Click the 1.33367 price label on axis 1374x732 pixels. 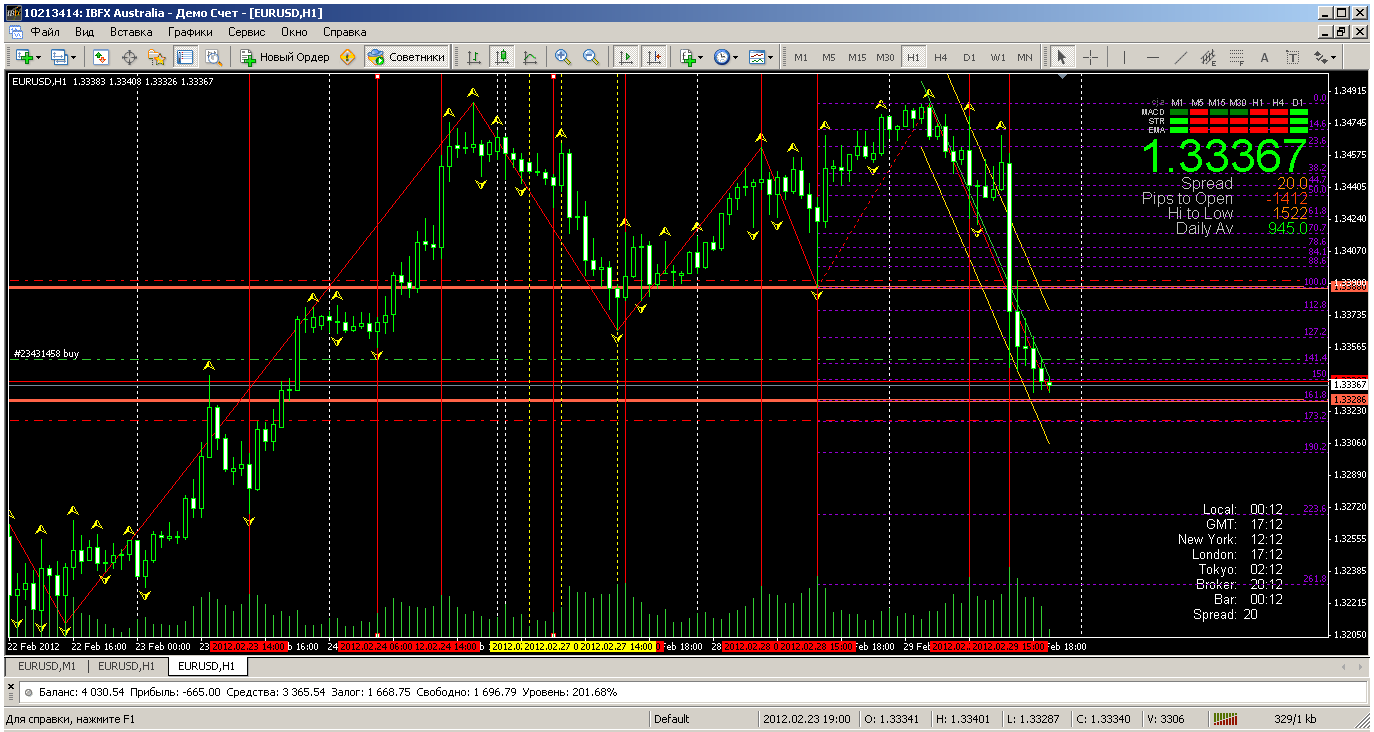click(1349, 384)
